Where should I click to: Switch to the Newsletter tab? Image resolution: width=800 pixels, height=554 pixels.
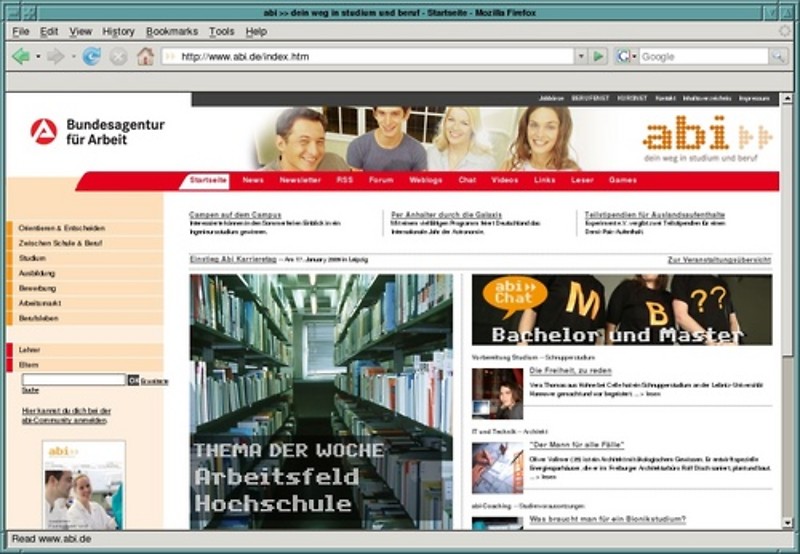point(300,180)
